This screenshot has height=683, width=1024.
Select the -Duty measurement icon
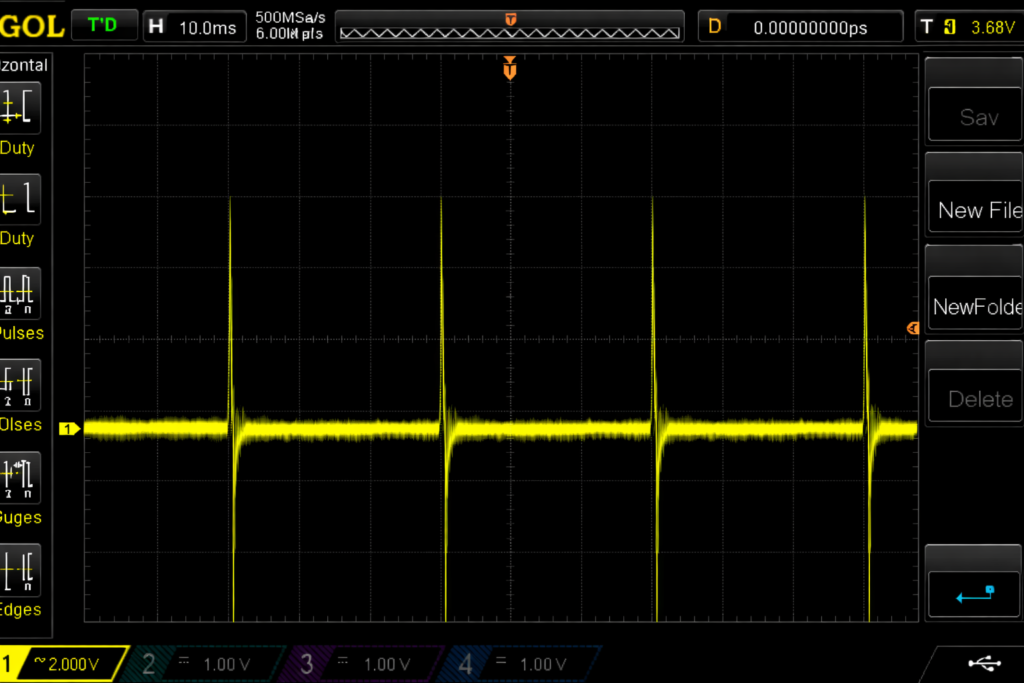[19, 199]
